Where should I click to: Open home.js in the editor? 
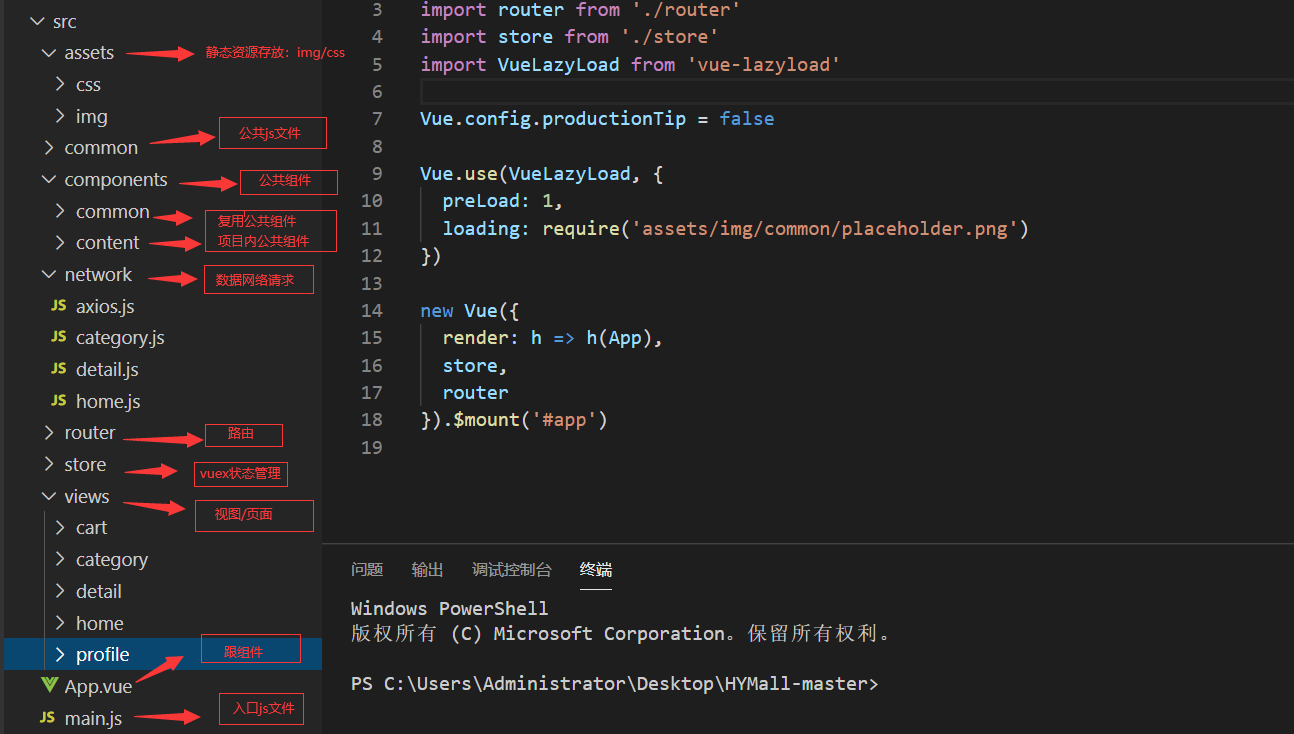[x=108, y=401]
